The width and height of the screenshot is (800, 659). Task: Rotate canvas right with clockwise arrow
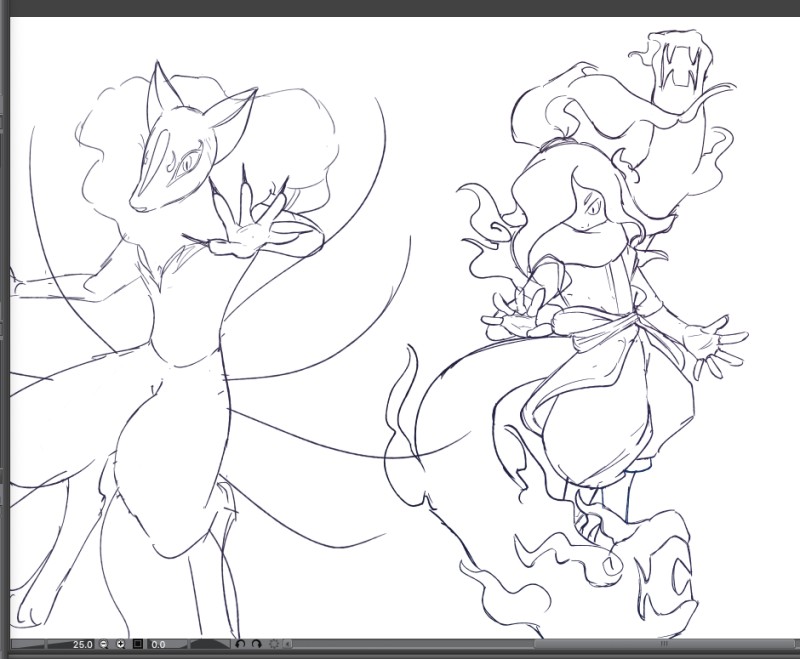(257, 644)
